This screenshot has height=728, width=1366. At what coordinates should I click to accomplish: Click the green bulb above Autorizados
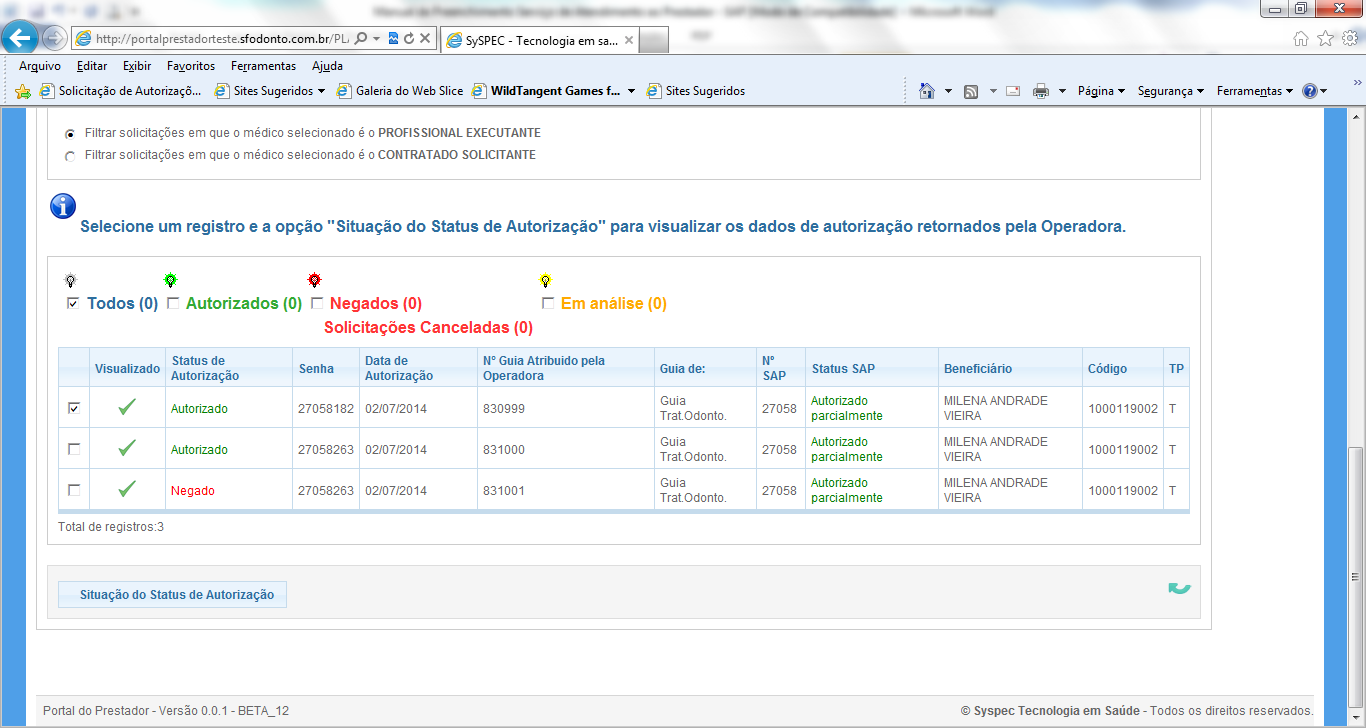tap(171, 281)
